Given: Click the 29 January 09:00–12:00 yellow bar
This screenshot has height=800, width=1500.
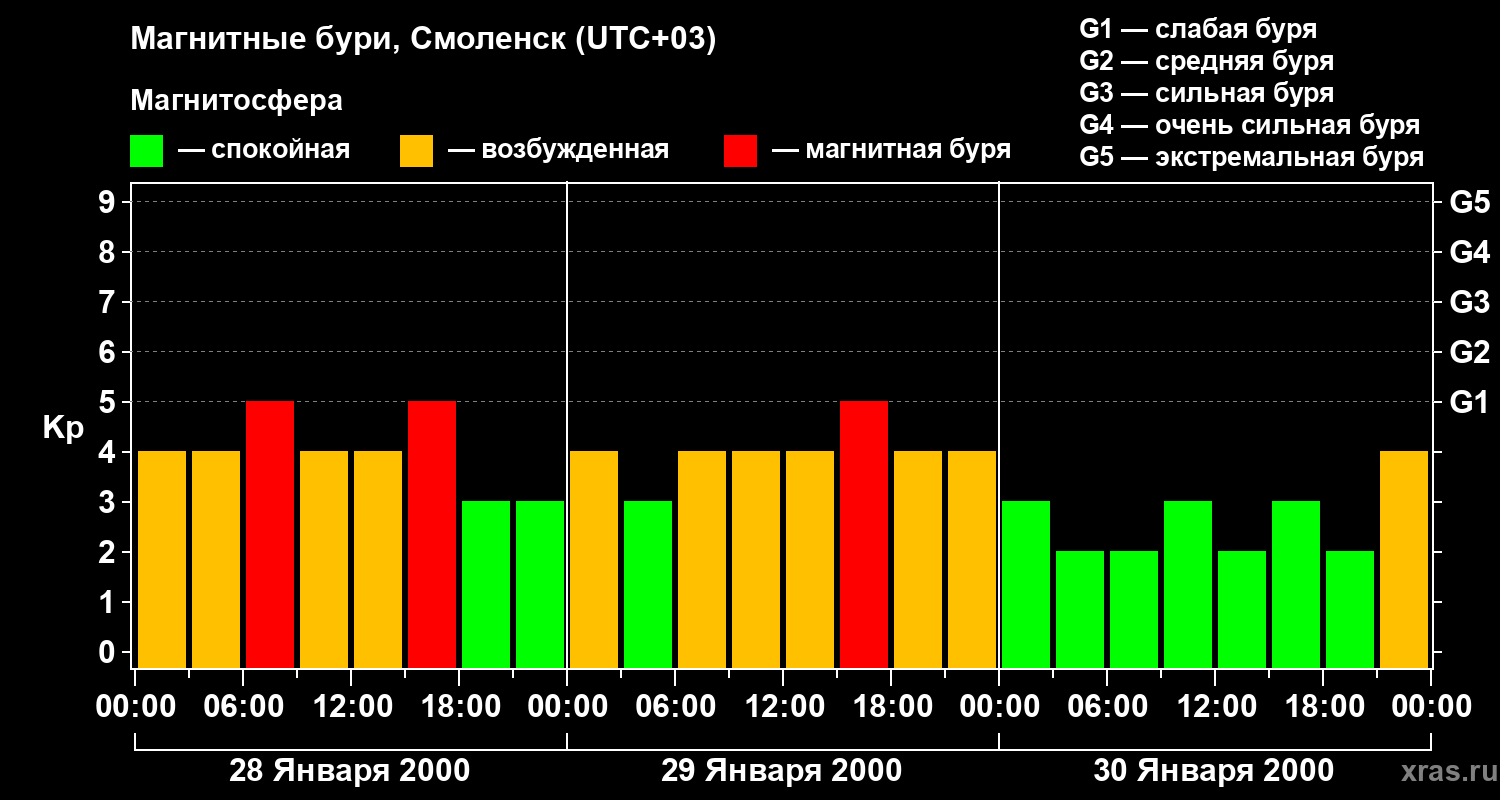Looking at the screenshot, I should point(756,560).
